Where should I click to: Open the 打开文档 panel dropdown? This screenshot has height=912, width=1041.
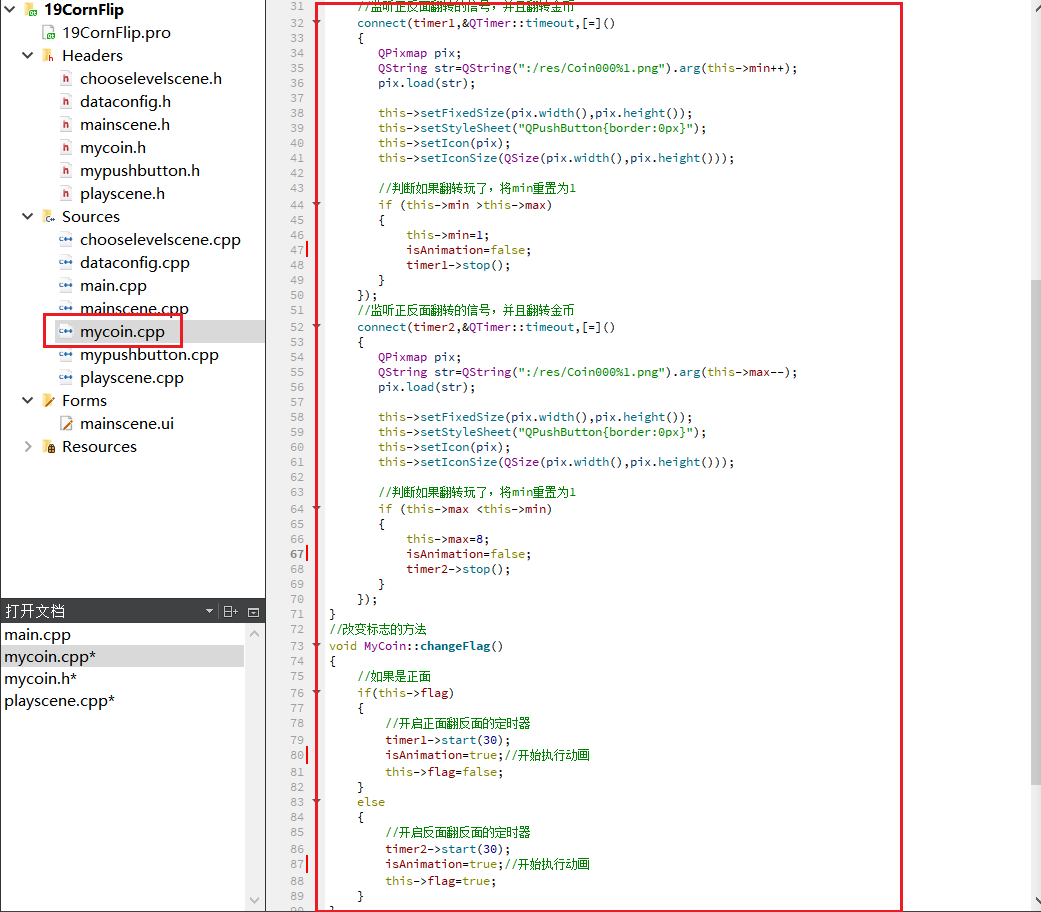pyautogui.click(x=209, y=611)
